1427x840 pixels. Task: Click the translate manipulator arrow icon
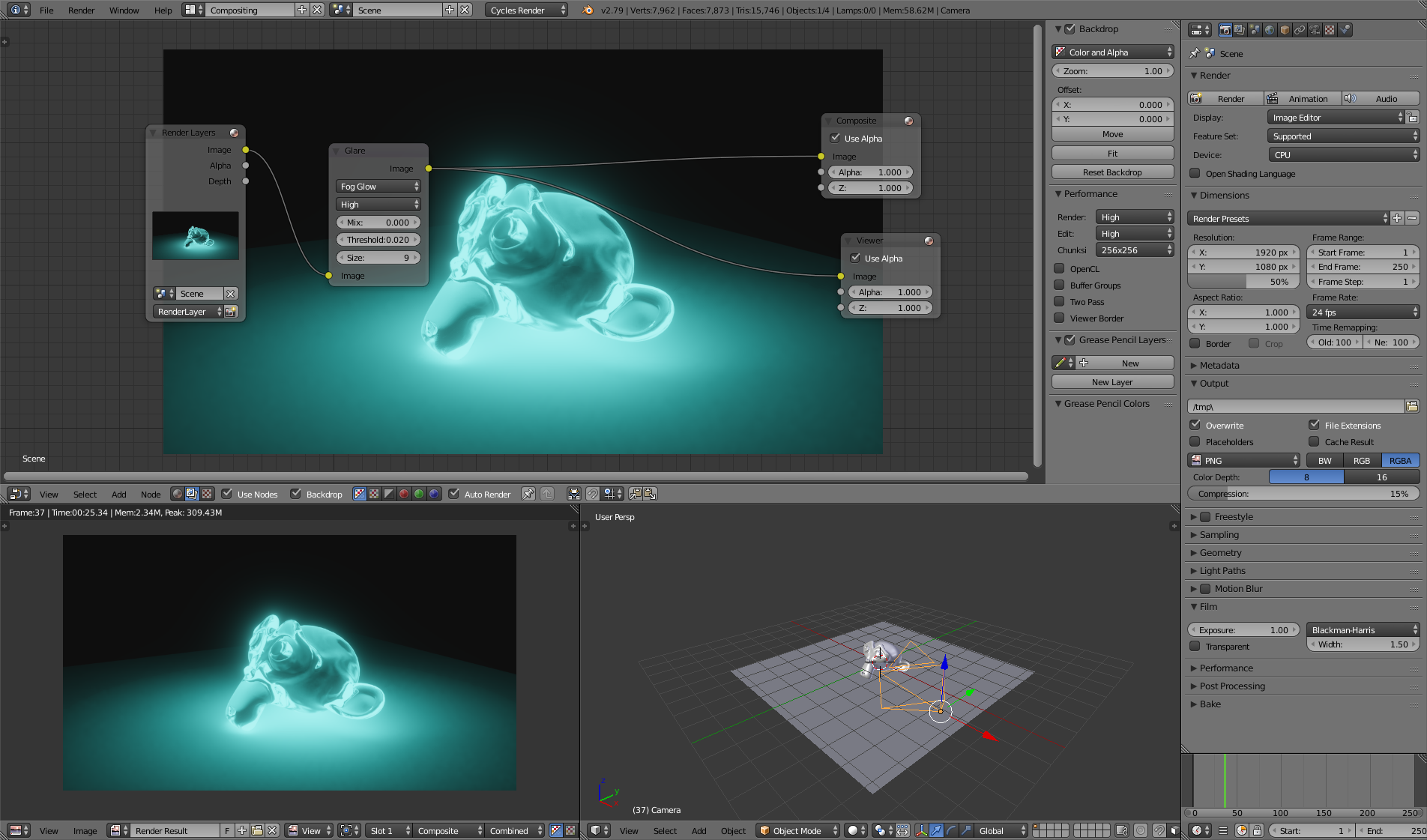coord(936,830)
